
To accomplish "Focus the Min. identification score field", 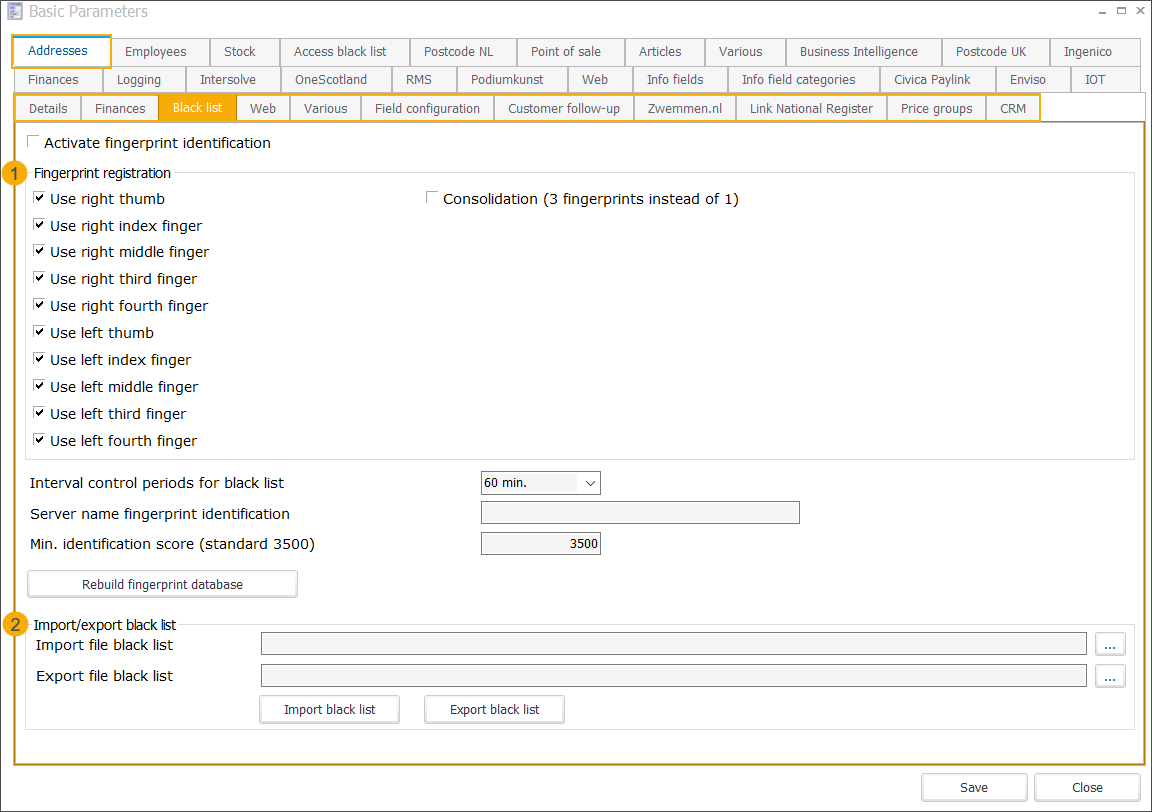I will [x=540, y=544].
